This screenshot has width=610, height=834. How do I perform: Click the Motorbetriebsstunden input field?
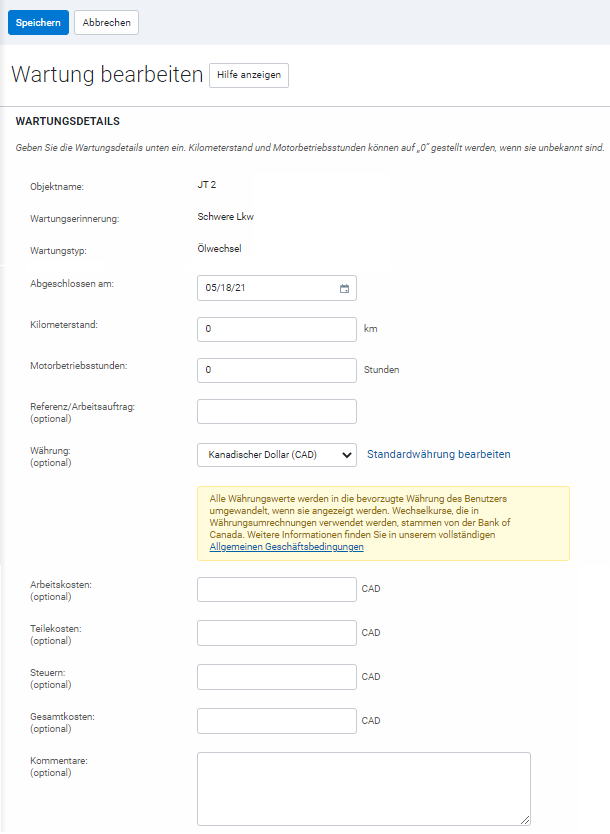[277, 369]
